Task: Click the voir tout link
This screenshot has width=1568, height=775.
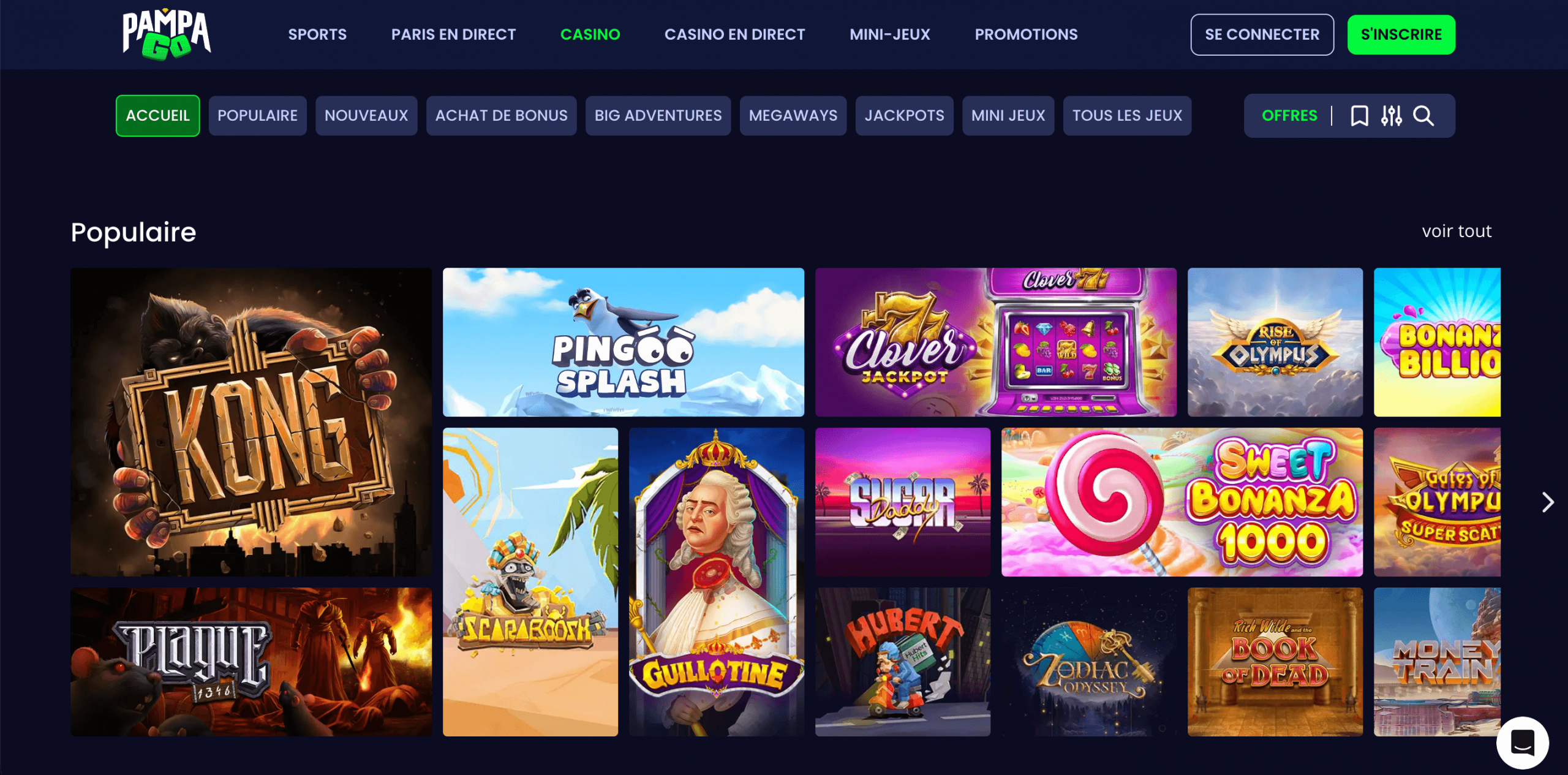Action: click(x=1457, y=232)
